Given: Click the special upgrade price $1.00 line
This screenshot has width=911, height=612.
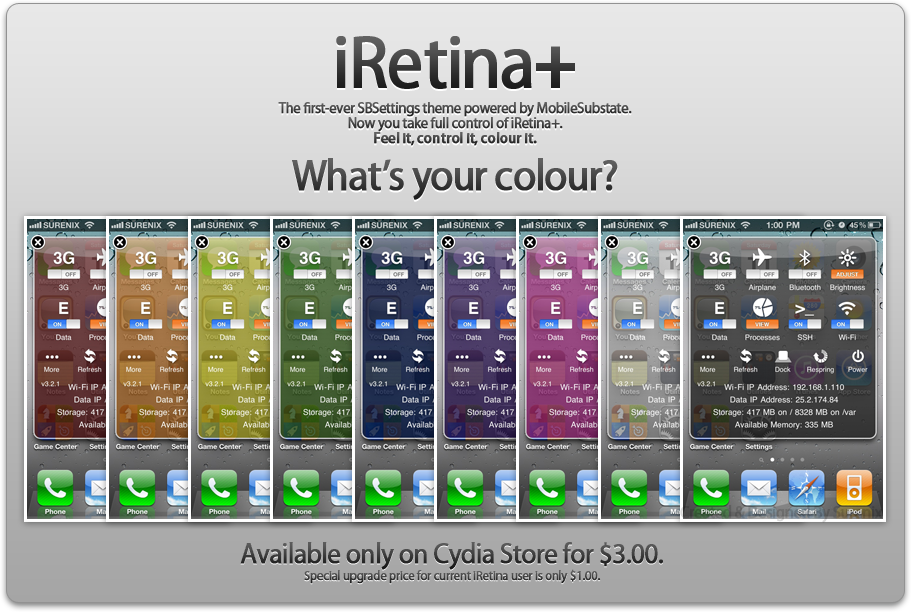Looking at the screenshot, I should (452, 576).
